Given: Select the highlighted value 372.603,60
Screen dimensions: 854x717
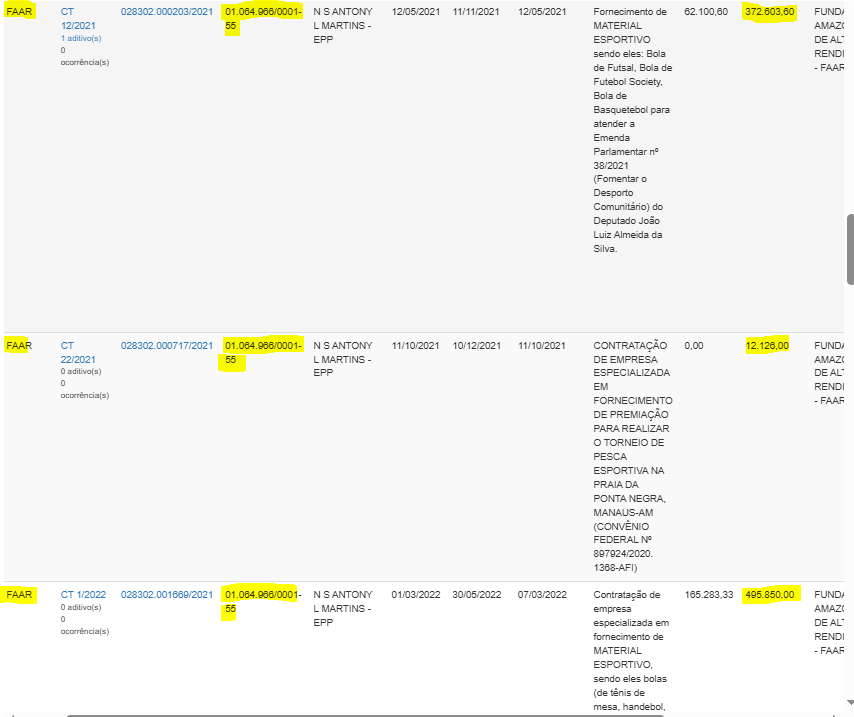Looking at the screenshot, I should click(x=769, y=11).
